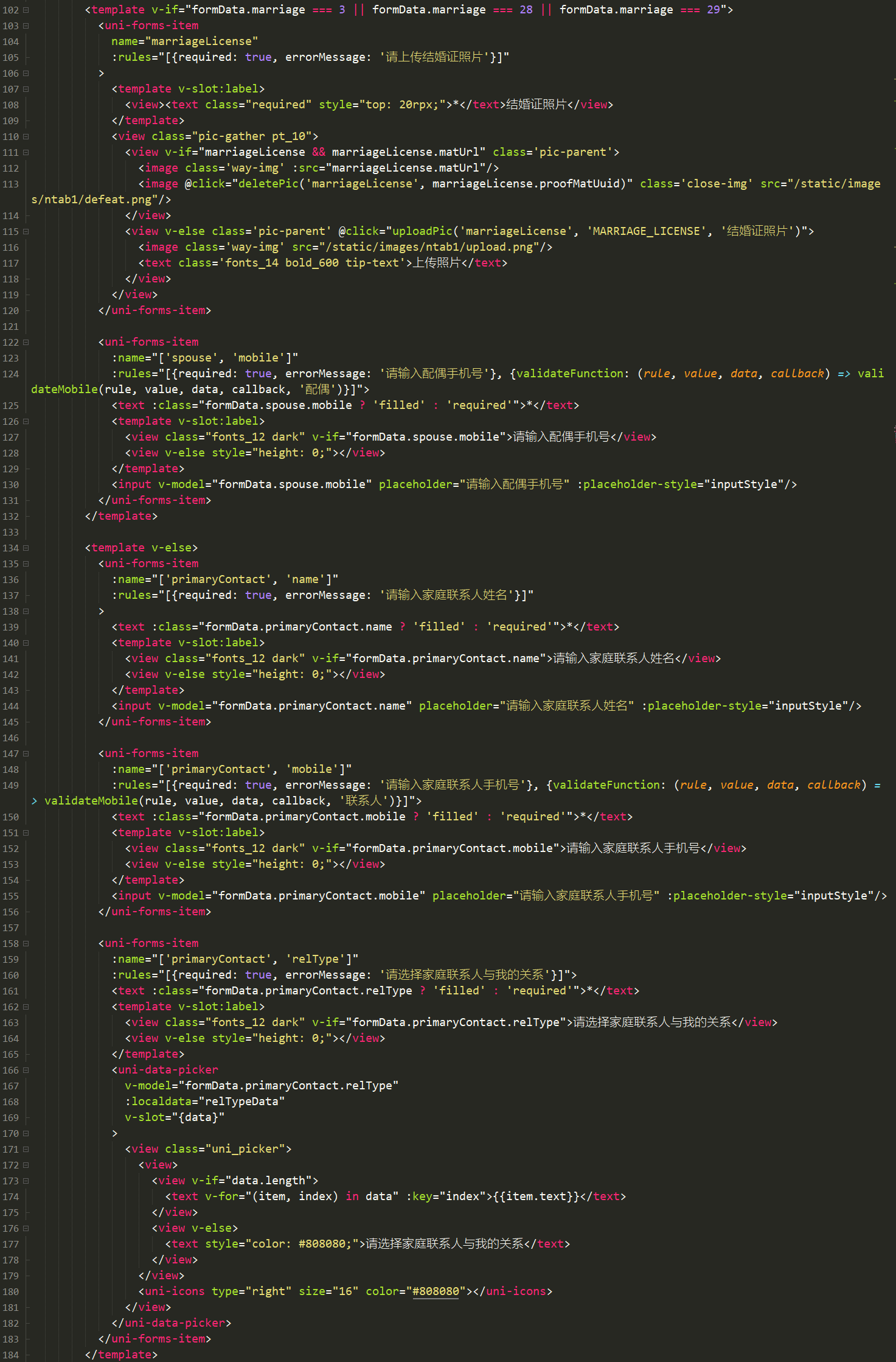896x1362 pixels.
Task: Fold the label template at line 162
Action: tap(26, 1007)
